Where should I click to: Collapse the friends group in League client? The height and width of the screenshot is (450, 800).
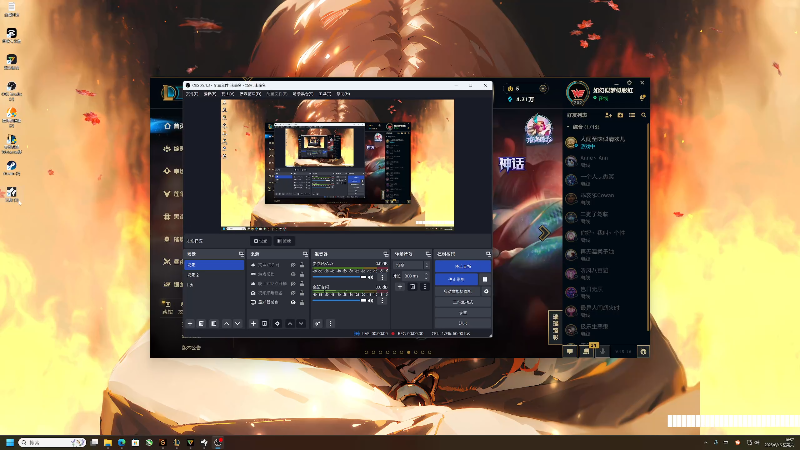[x=568, y=127]
